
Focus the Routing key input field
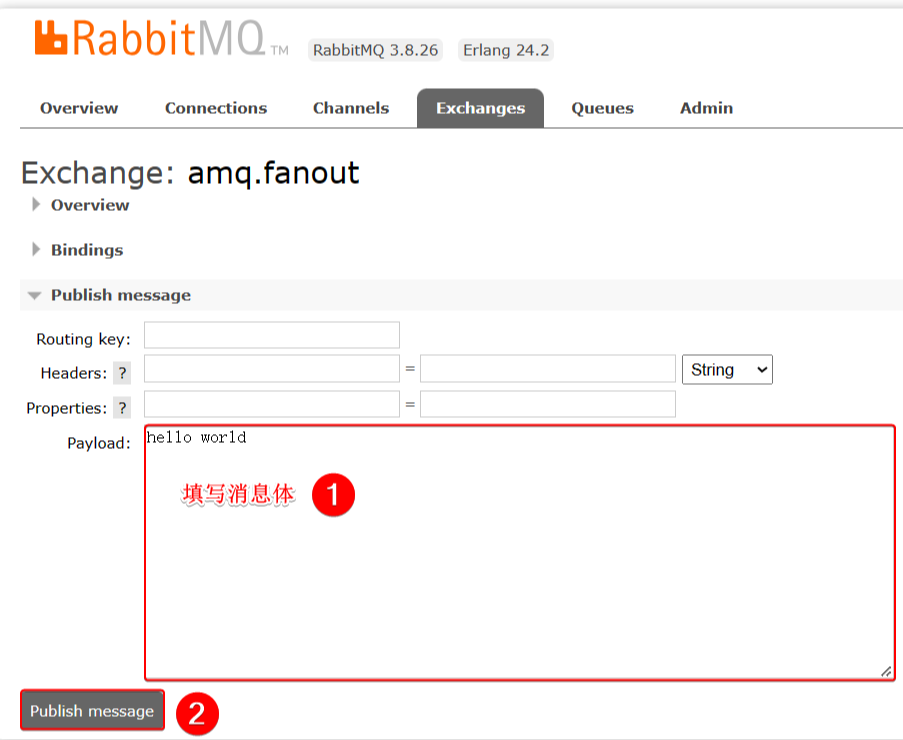[x=272, y=335]
